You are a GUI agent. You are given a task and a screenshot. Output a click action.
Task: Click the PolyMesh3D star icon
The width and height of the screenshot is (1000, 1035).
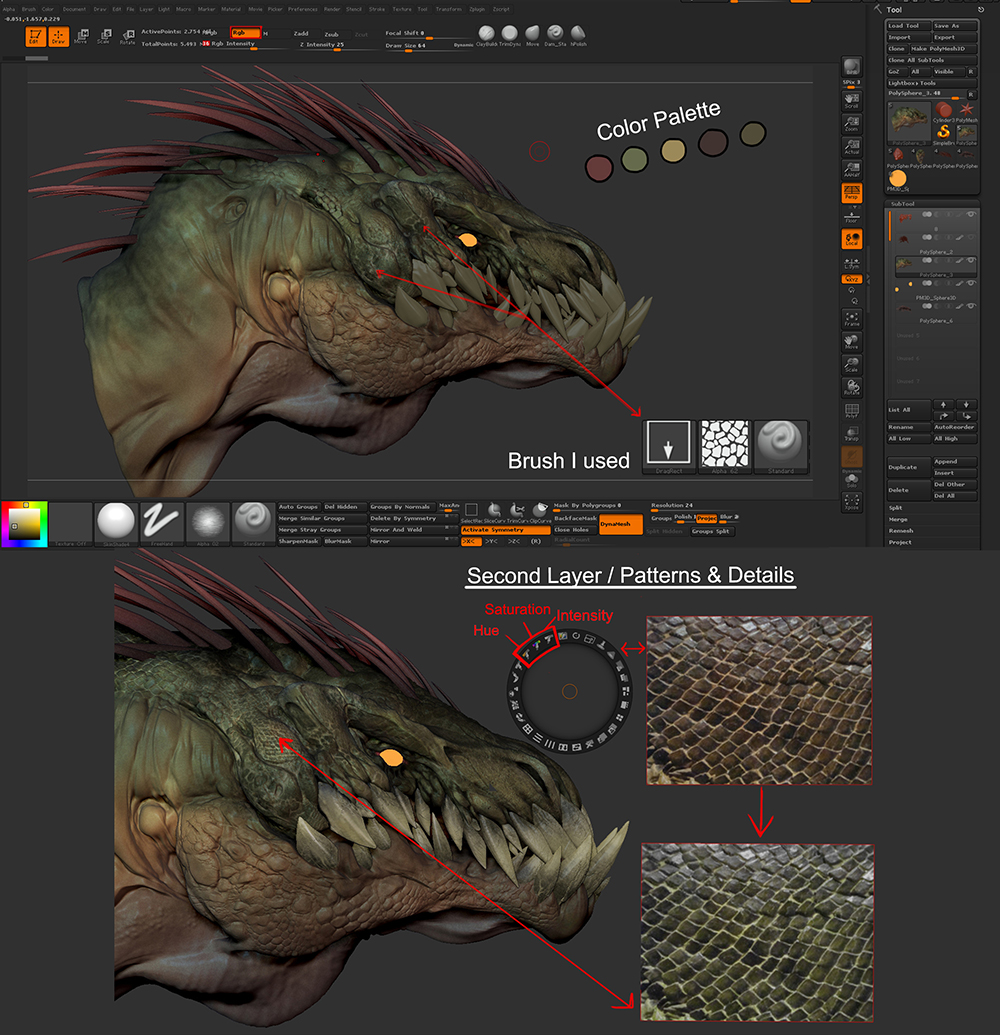[967, 110]
